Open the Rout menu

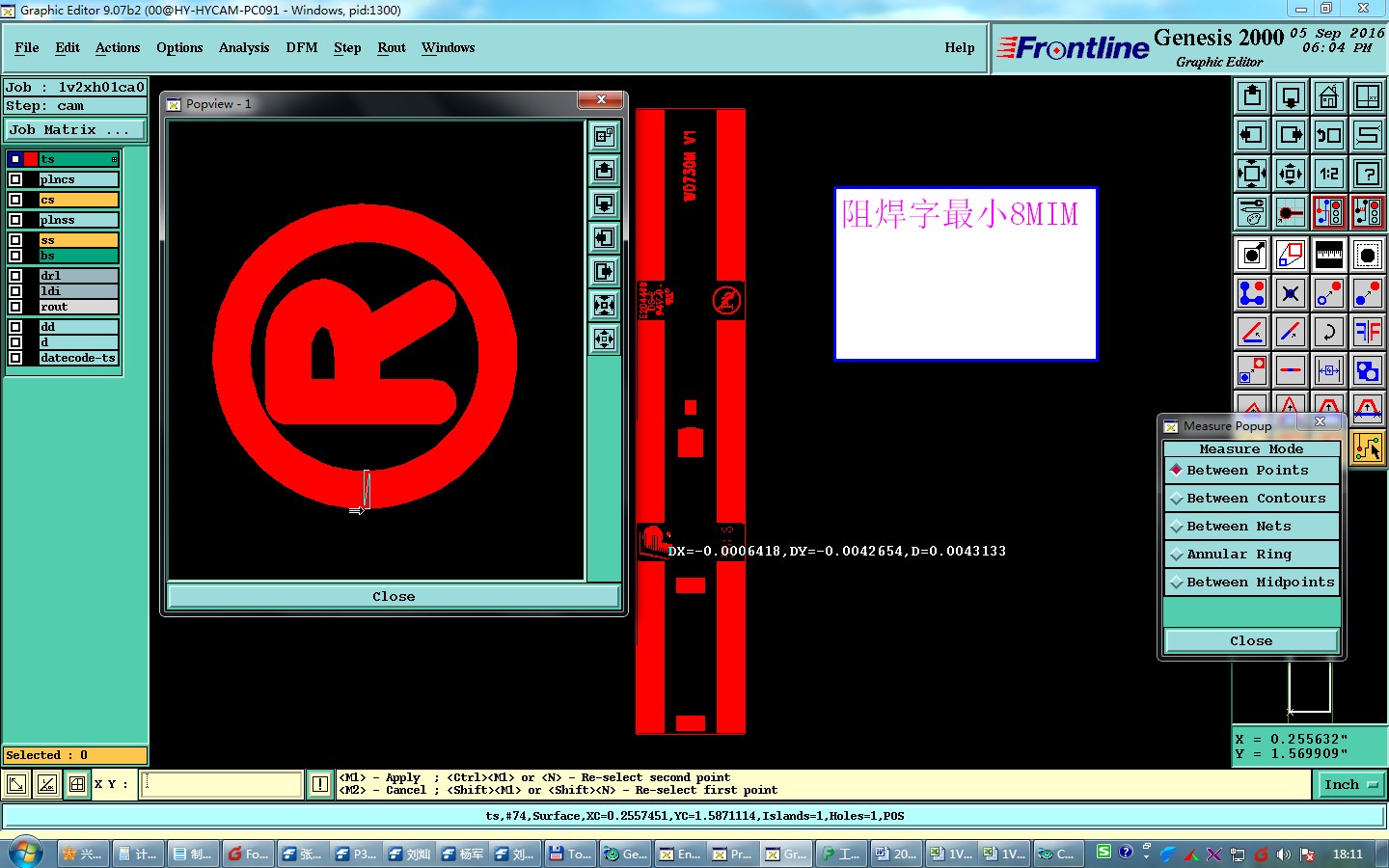pyautogui.click(x=392, y=47)
